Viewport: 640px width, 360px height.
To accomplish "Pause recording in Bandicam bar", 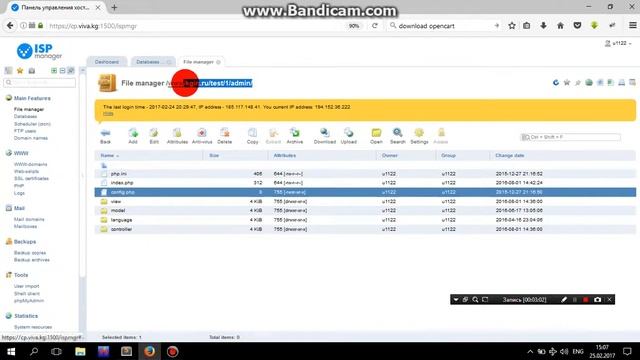I will coord(575,300).
